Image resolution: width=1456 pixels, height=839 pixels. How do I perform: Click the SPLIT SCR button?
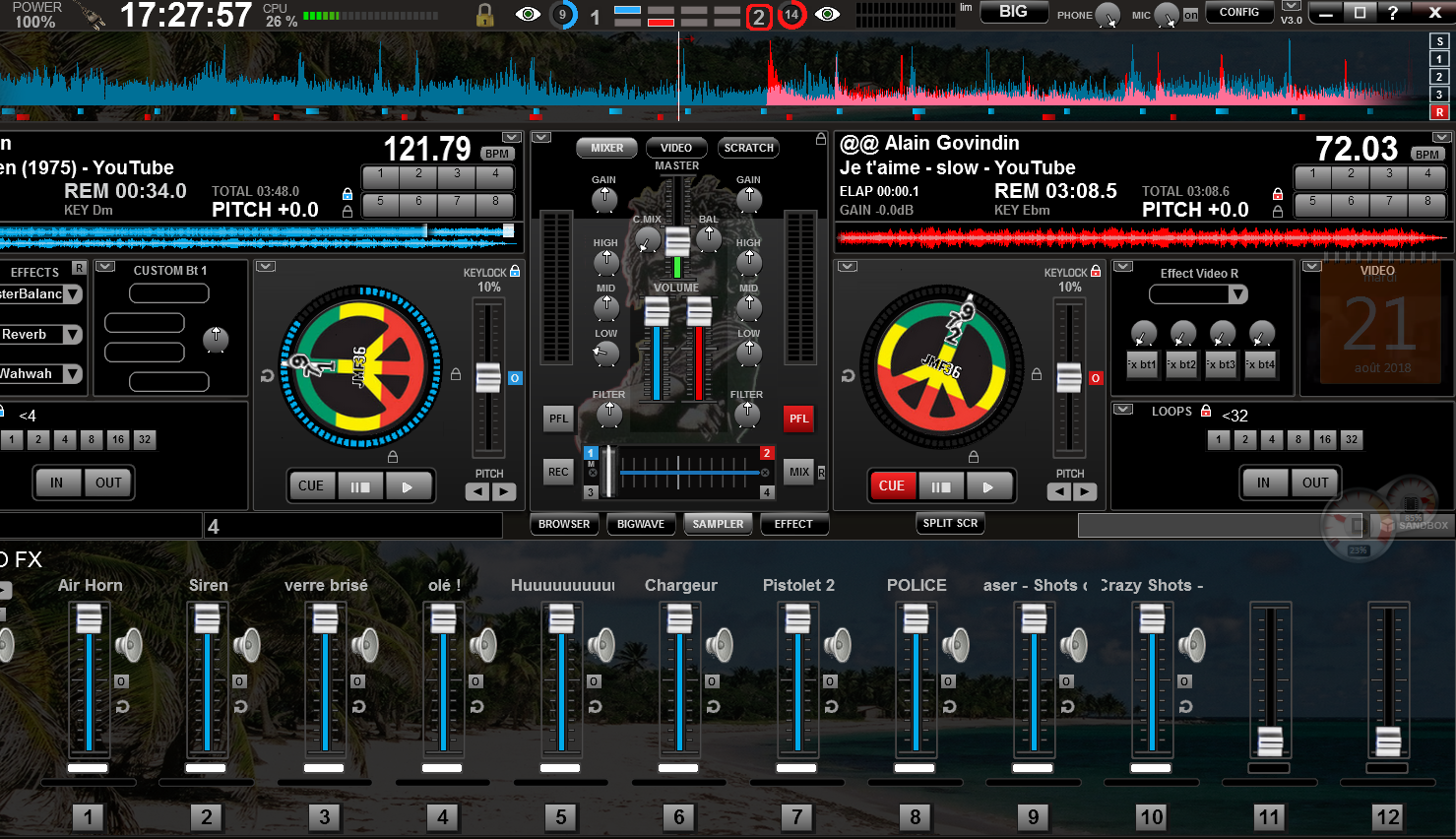950,523
